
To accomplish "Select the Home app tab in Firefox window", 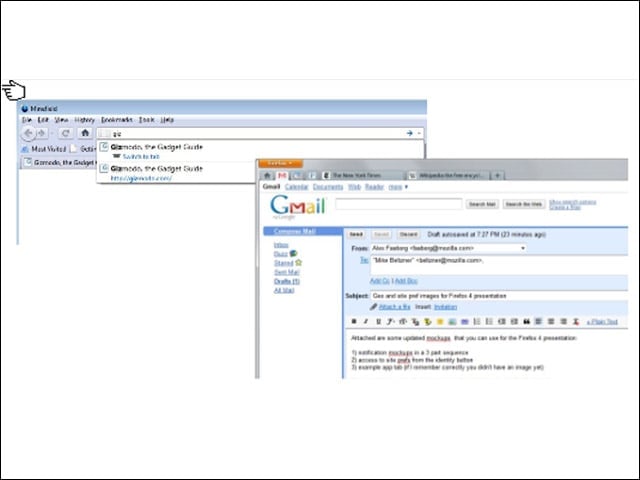I will click(x=267, y=176).
